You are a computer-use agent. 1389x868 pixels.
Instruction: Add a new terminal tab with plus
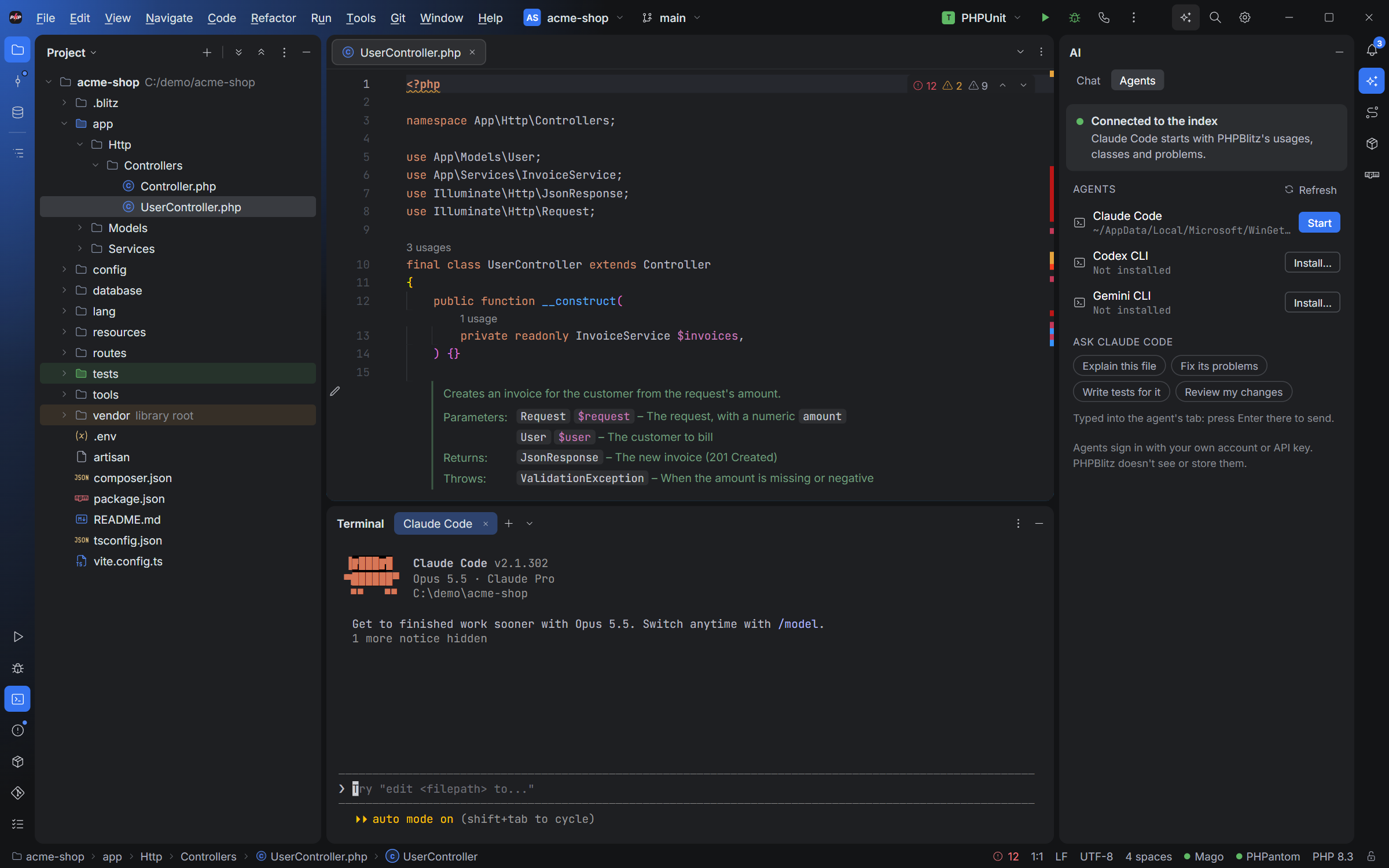click(x=509, y=524)
